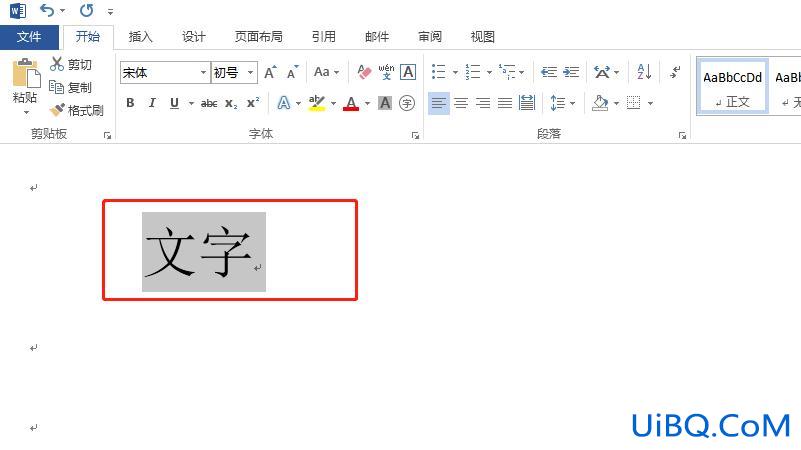Screen dimensions: 801x450
Task: Expand the shading dropdown arrow
Action: [x=616, y=104]
